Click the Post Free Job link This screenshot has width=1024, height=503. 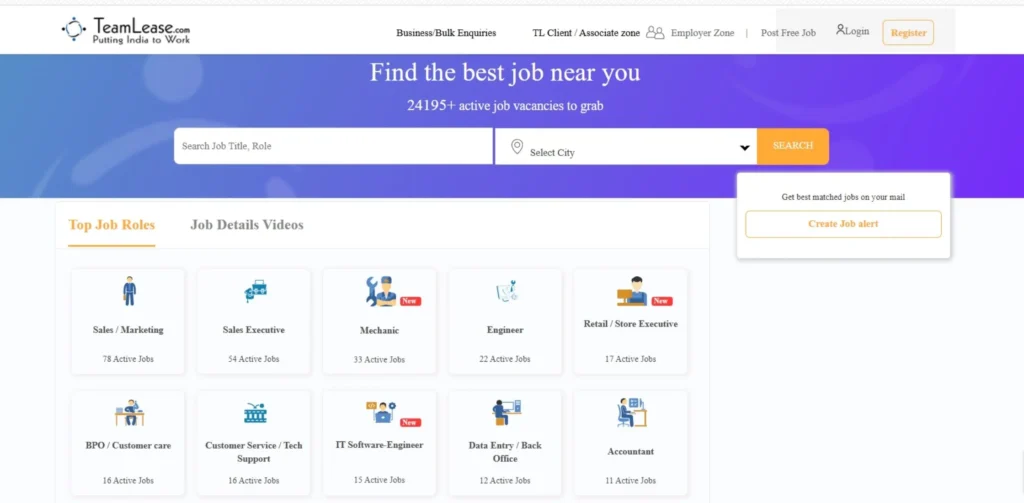(x=788, y=33)
